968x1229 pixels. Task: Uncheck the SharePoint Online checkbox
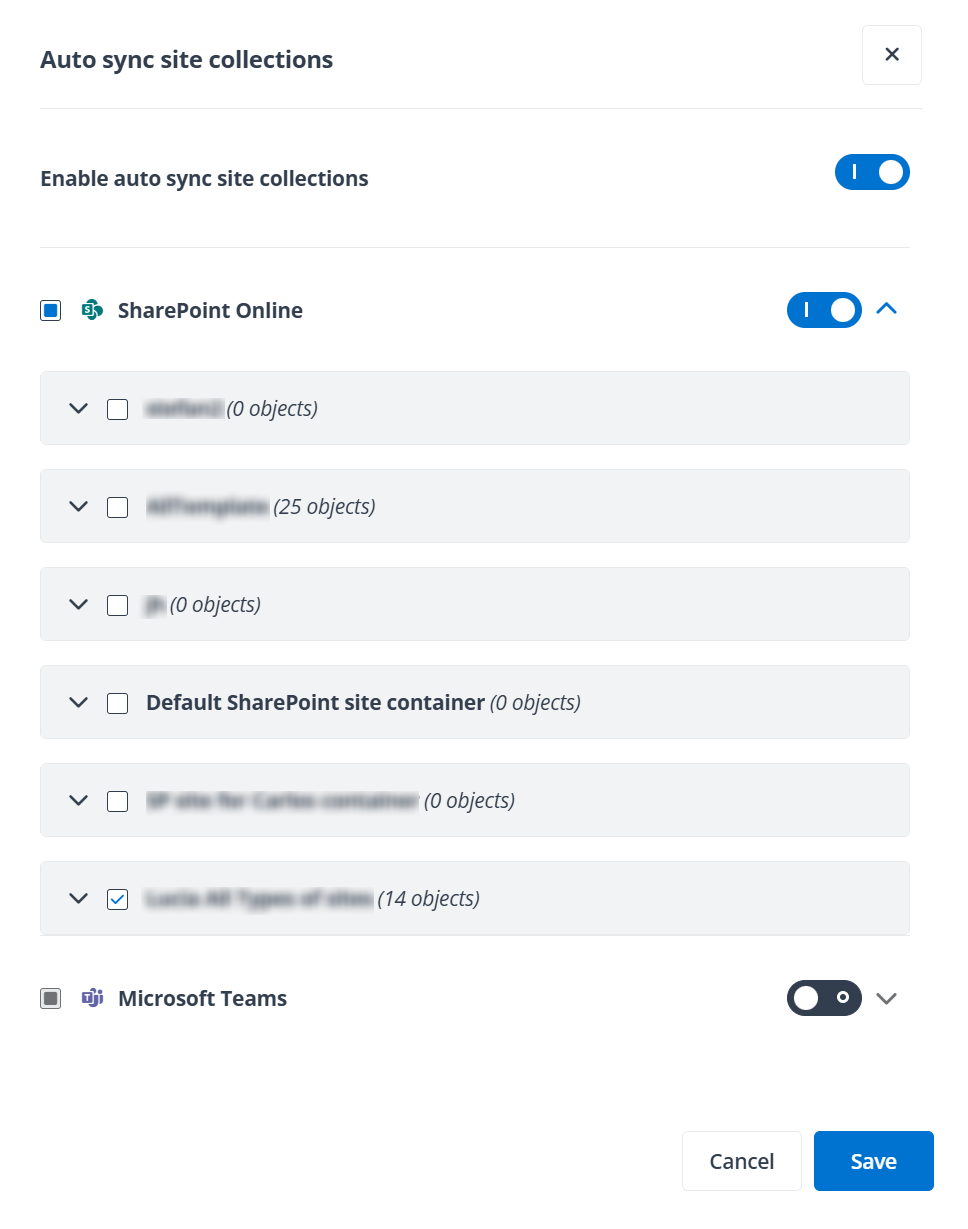pos(50,310)
